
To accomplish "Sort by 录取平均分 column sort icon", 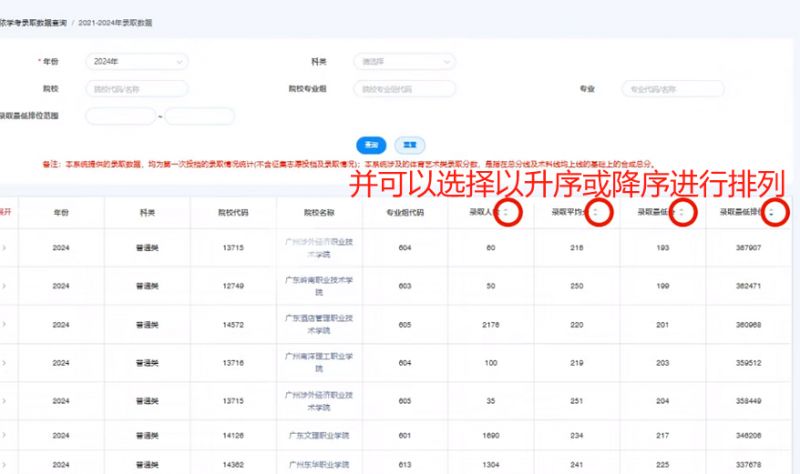I will [x=598, y=212].
